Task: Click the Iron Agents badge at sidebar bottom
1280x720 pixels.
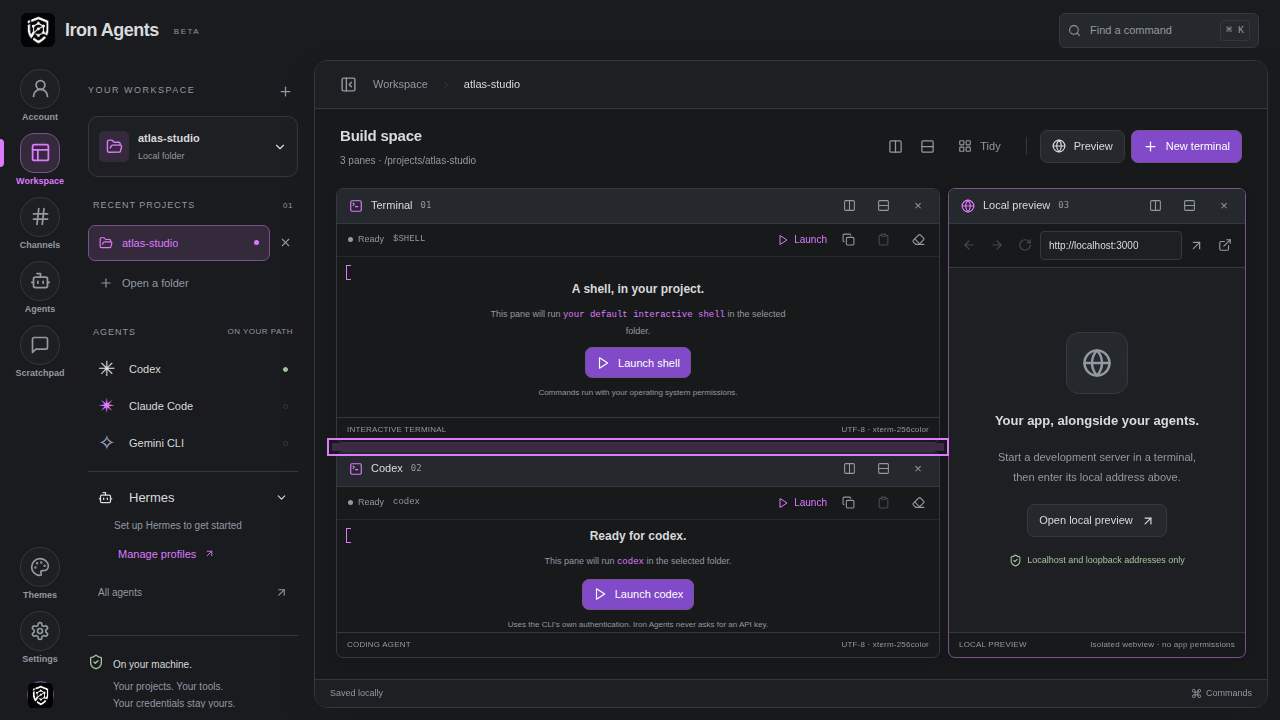Action: (40, 695)
